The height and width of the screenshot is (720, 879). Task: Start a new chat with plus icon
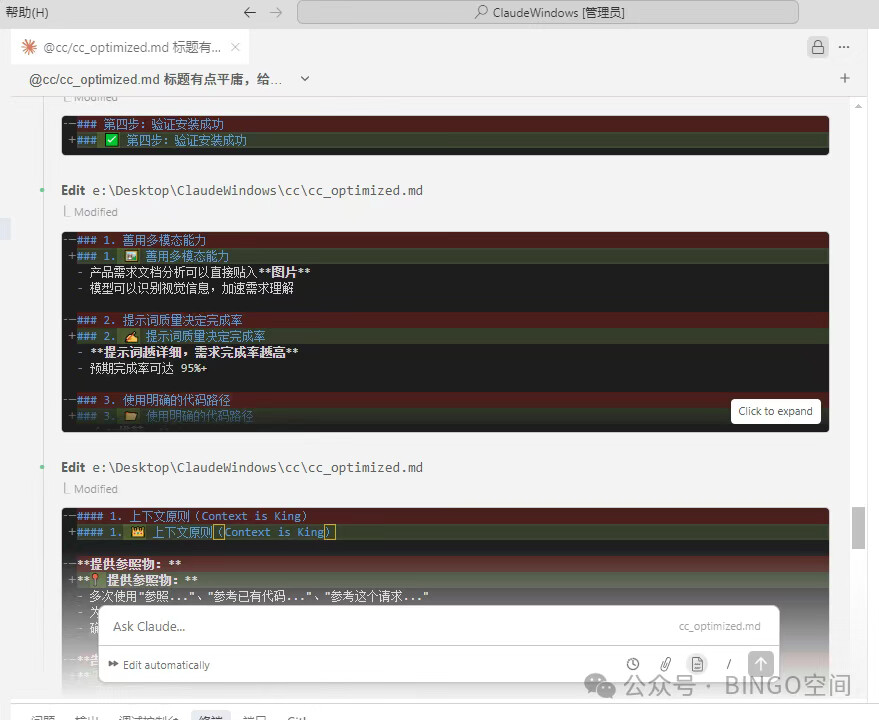tap(845, 78)
